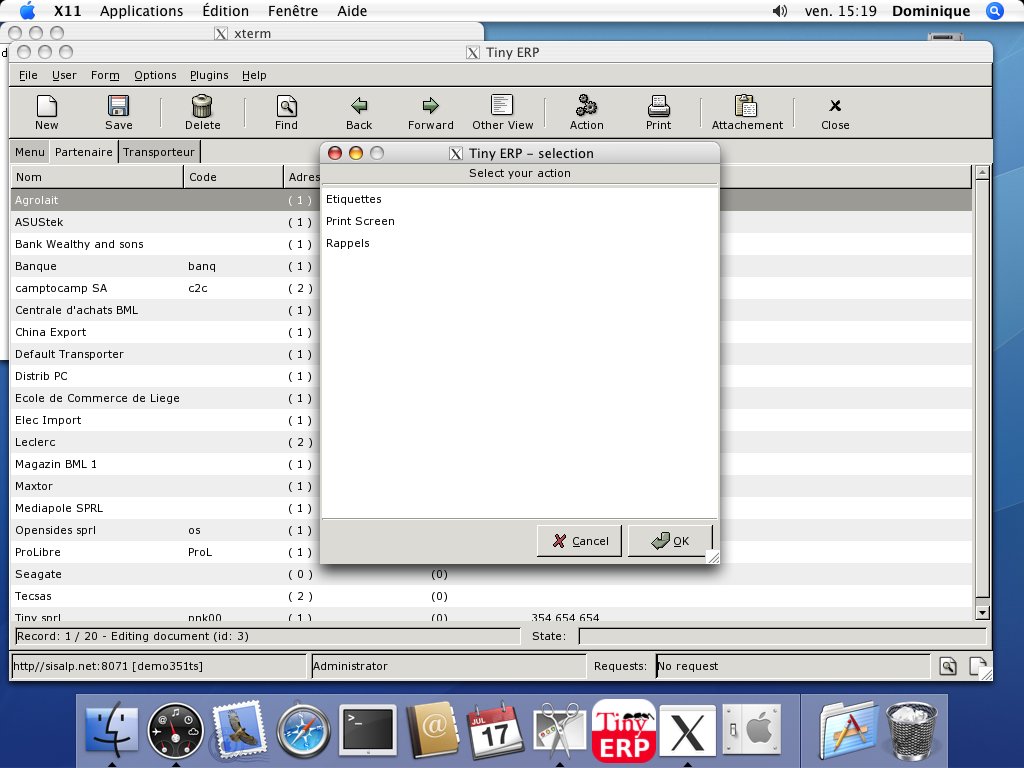Select the Leclerc partner row

tap(165, 442)
